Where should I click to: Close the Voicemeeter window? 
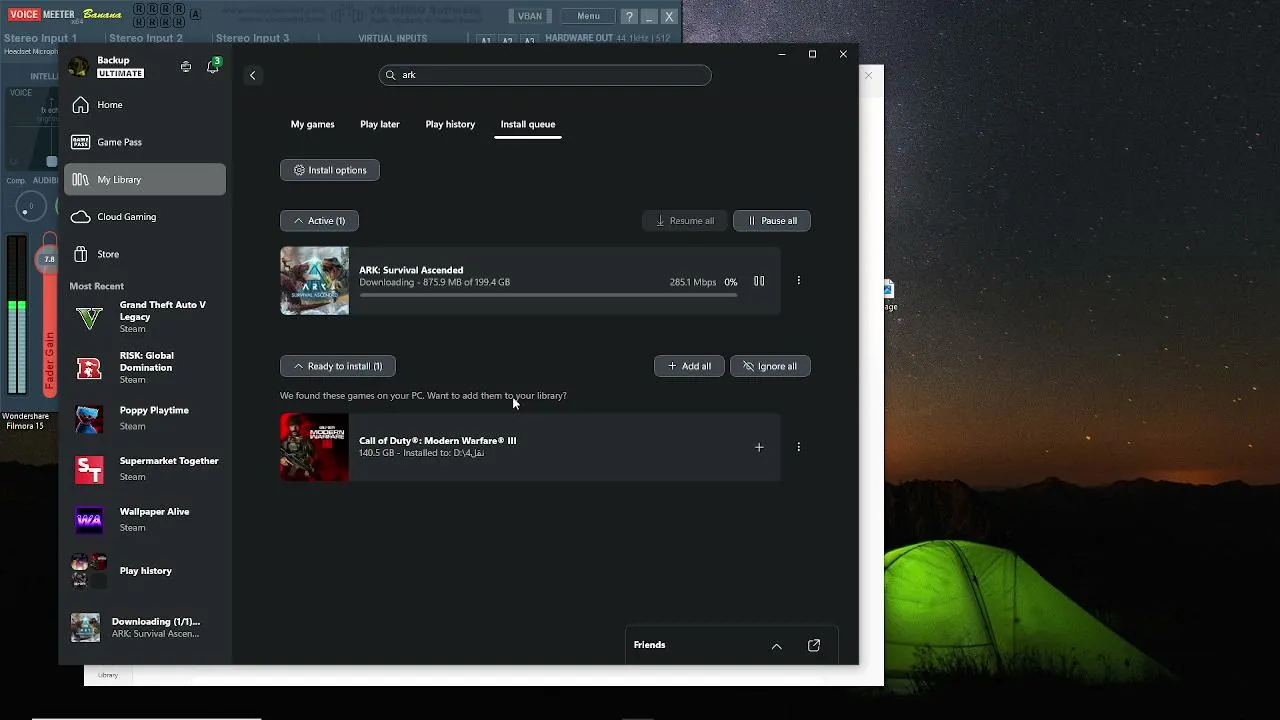pos(669,16)
